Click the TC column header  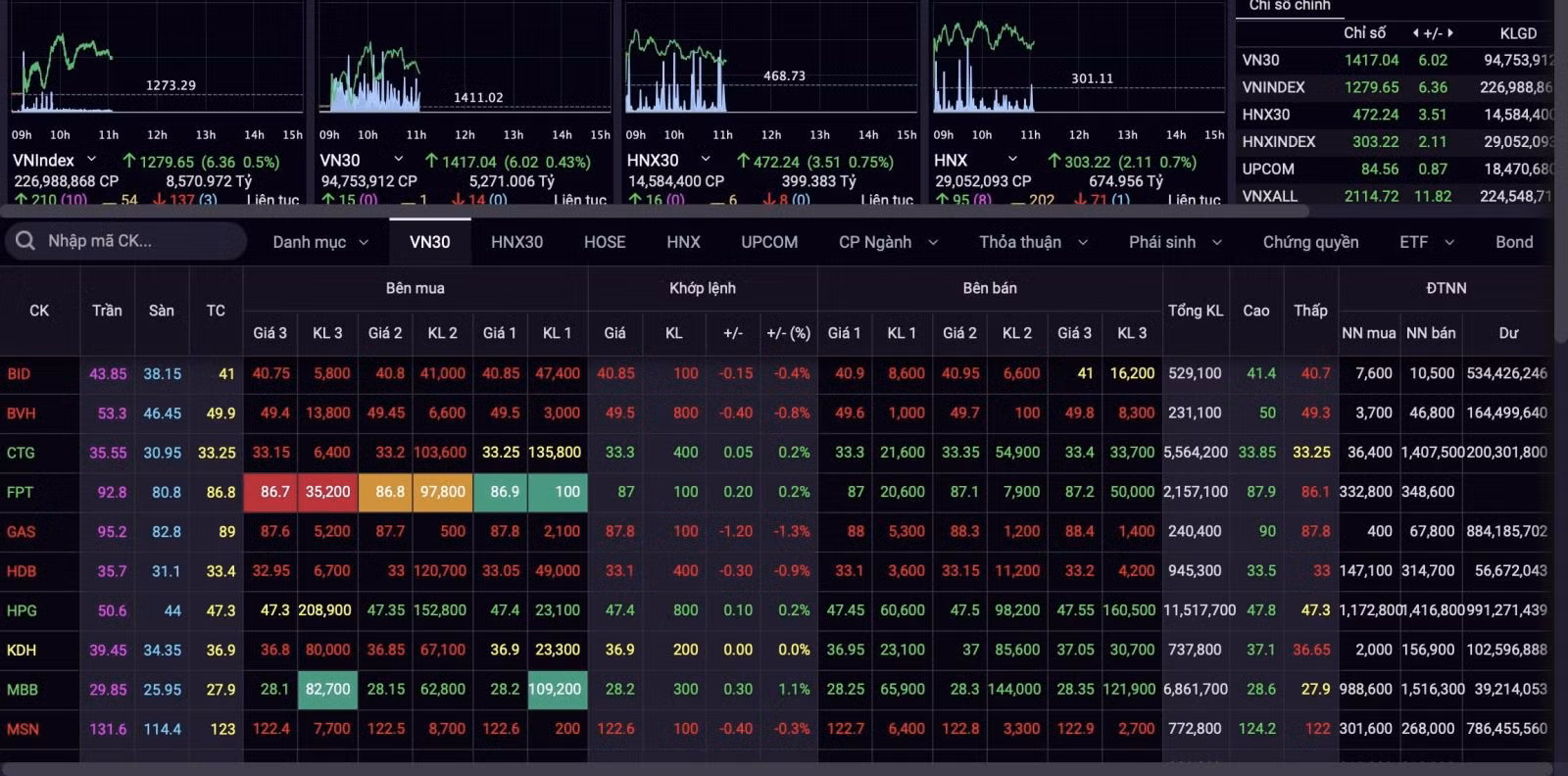coord(216,311)
